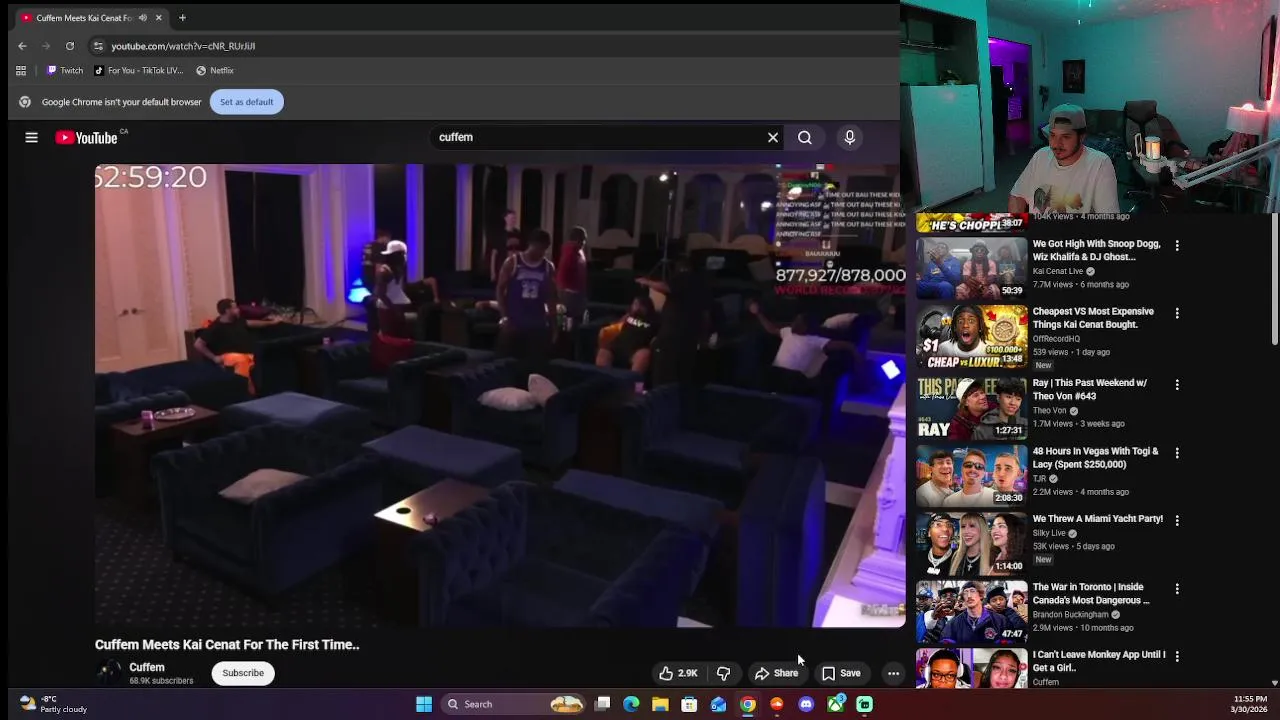
Task: Start voice search with the microphone
Action: pyautogui.click(x=850, y=138)
